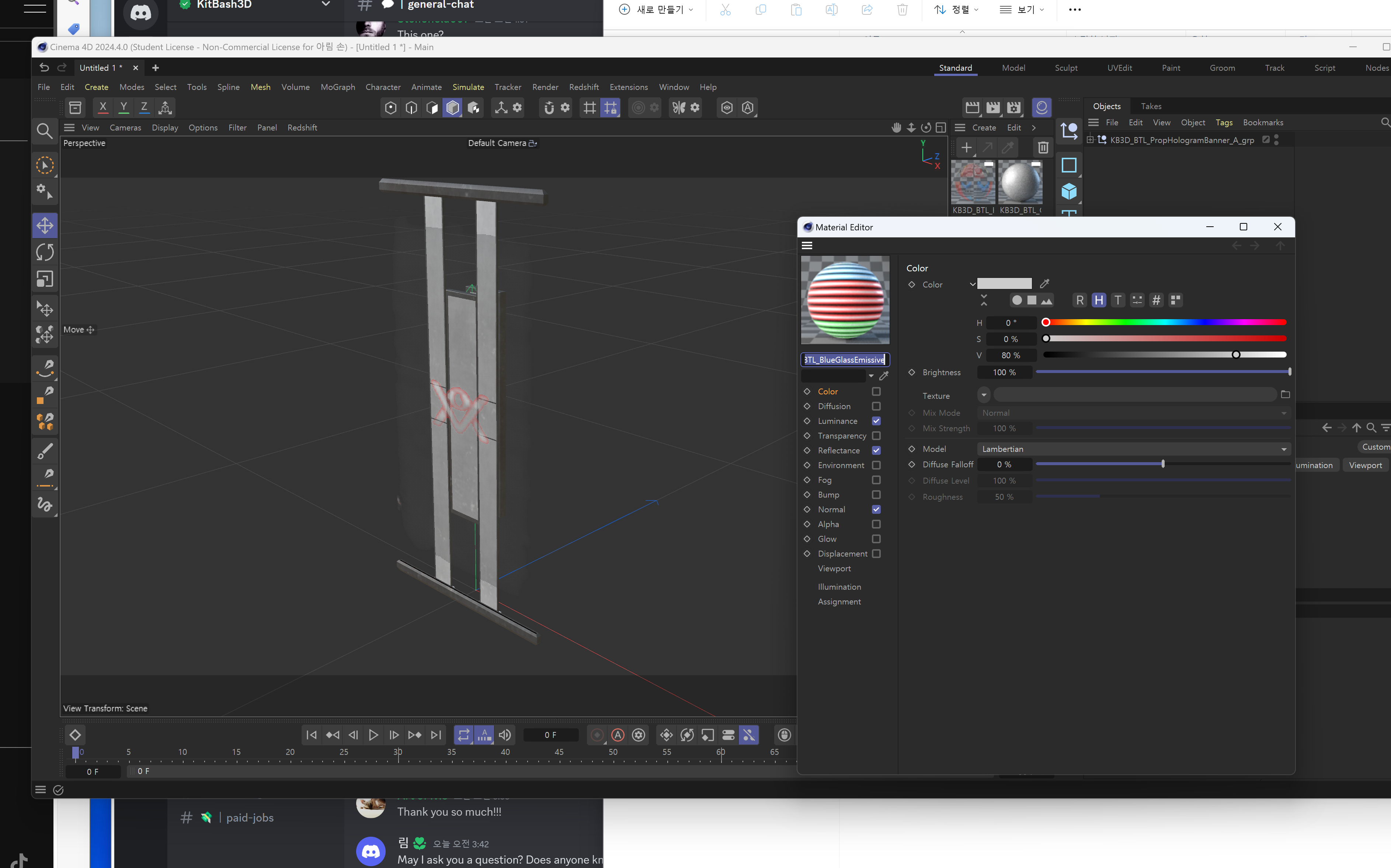Click the color swatches mode icon
Screen dimensions: 1391x868
1176,300
